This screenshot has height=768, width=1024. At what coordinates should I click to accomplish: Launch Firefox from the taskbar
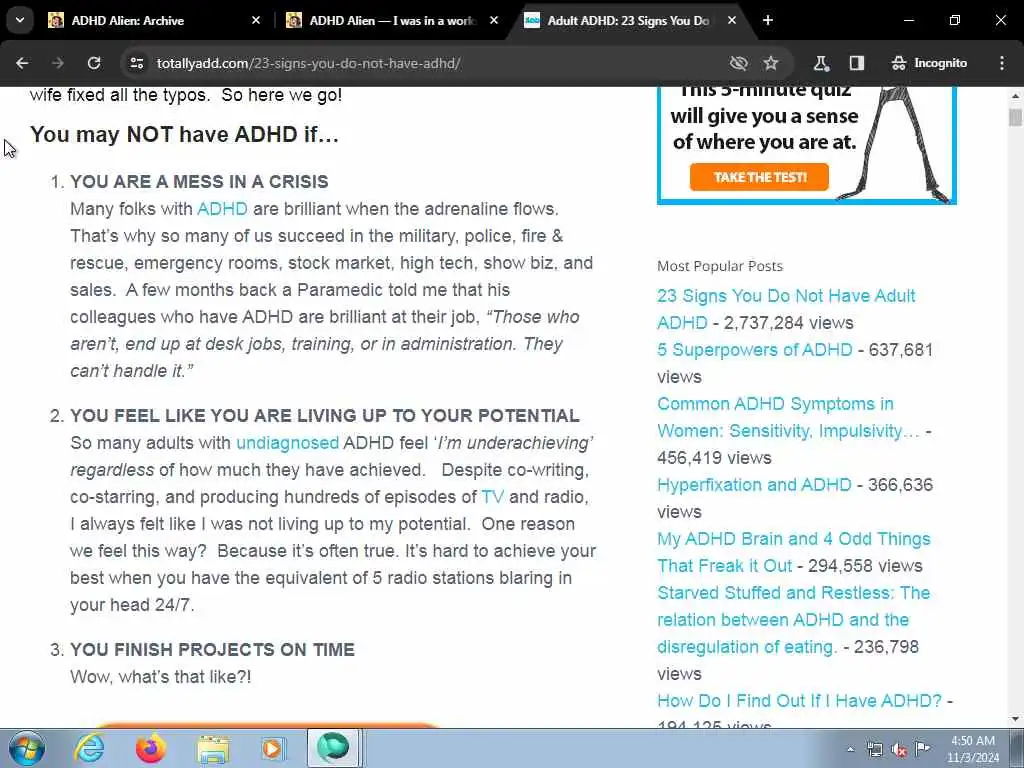150,748
